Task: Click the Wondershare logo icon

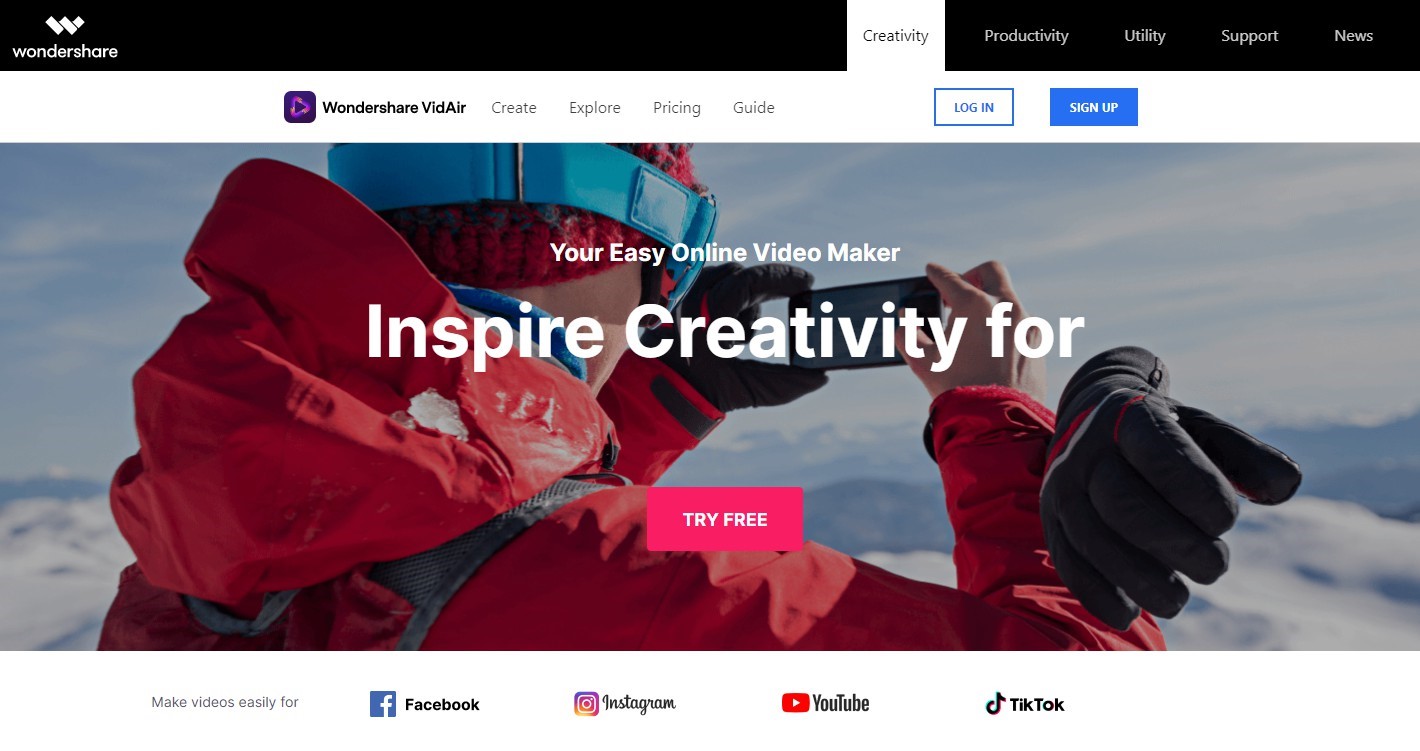Action: click(65, 26)
